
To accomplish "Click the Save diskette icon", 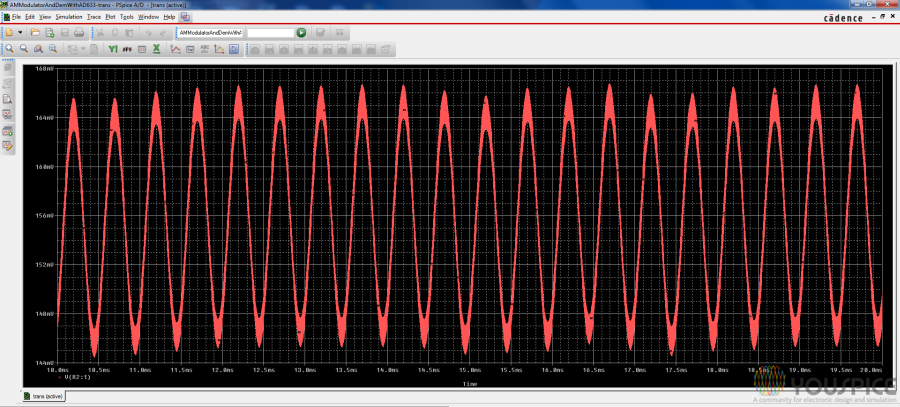I will pos(64,33).
